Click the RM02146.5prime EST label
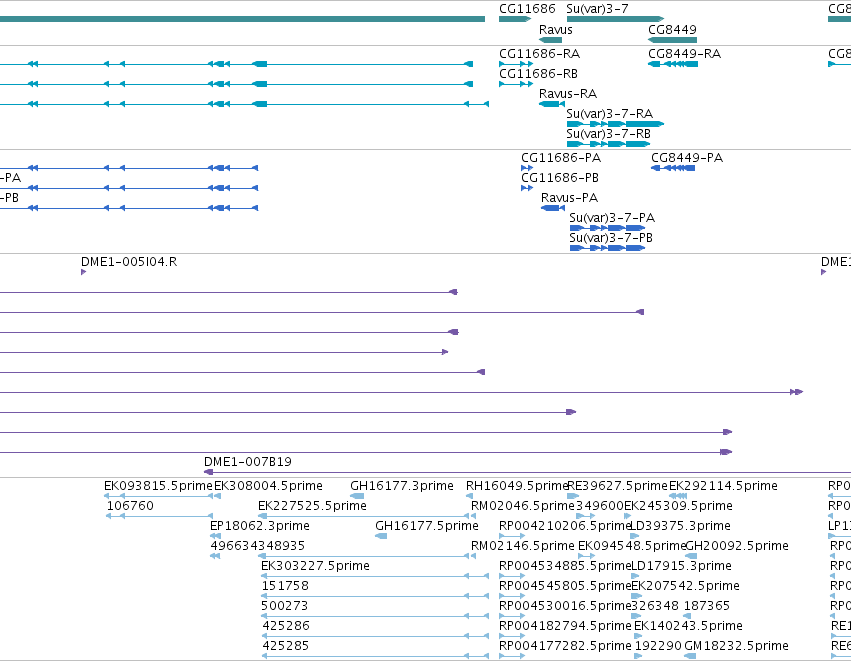This screenshot has width=851, height=661. point(523,546)
